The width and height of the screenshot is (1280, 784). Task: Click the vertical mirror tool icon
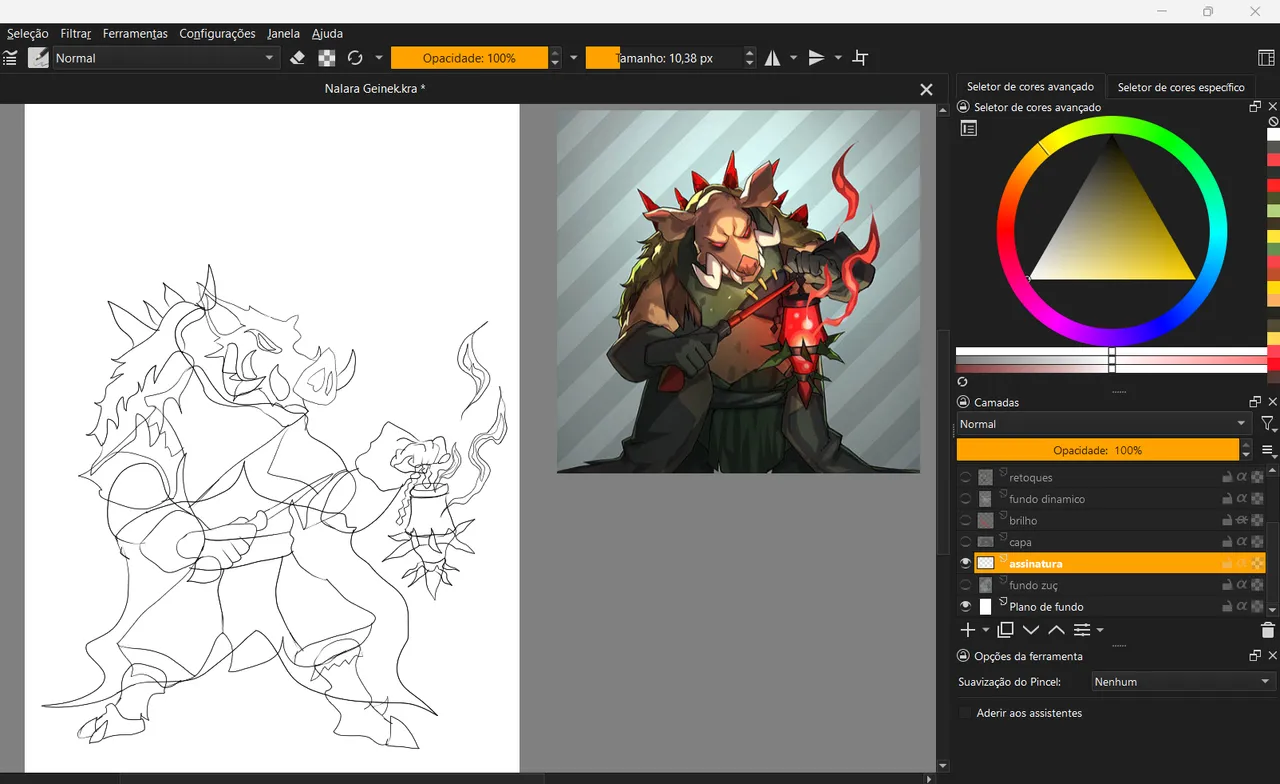[817, 58]
